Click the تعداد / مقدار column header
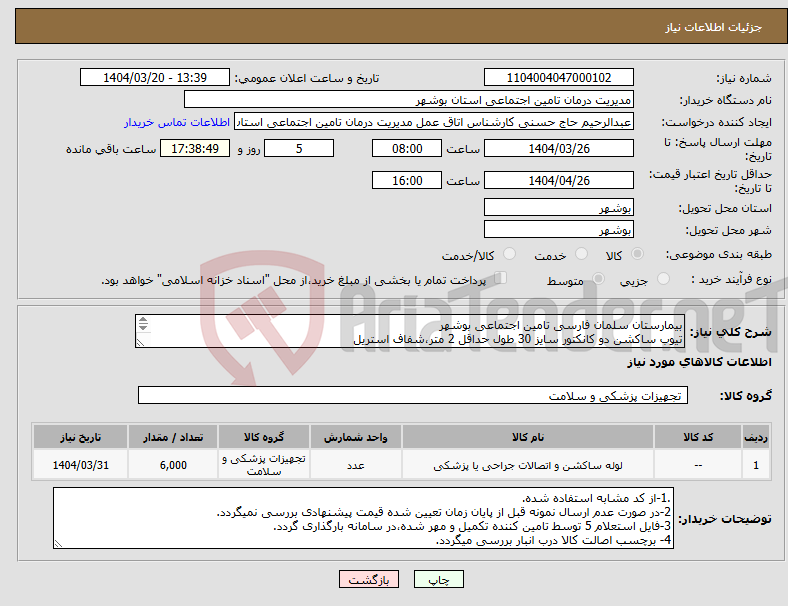 (173, 437)
